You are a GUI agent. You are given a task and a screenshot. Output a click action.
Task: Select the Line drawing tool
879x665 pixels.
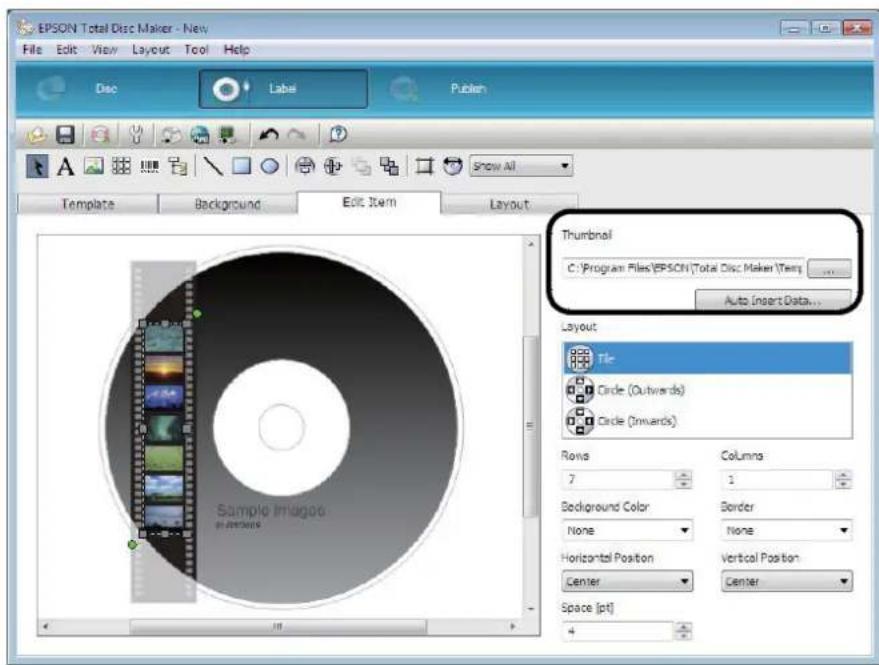pos(213,166)
